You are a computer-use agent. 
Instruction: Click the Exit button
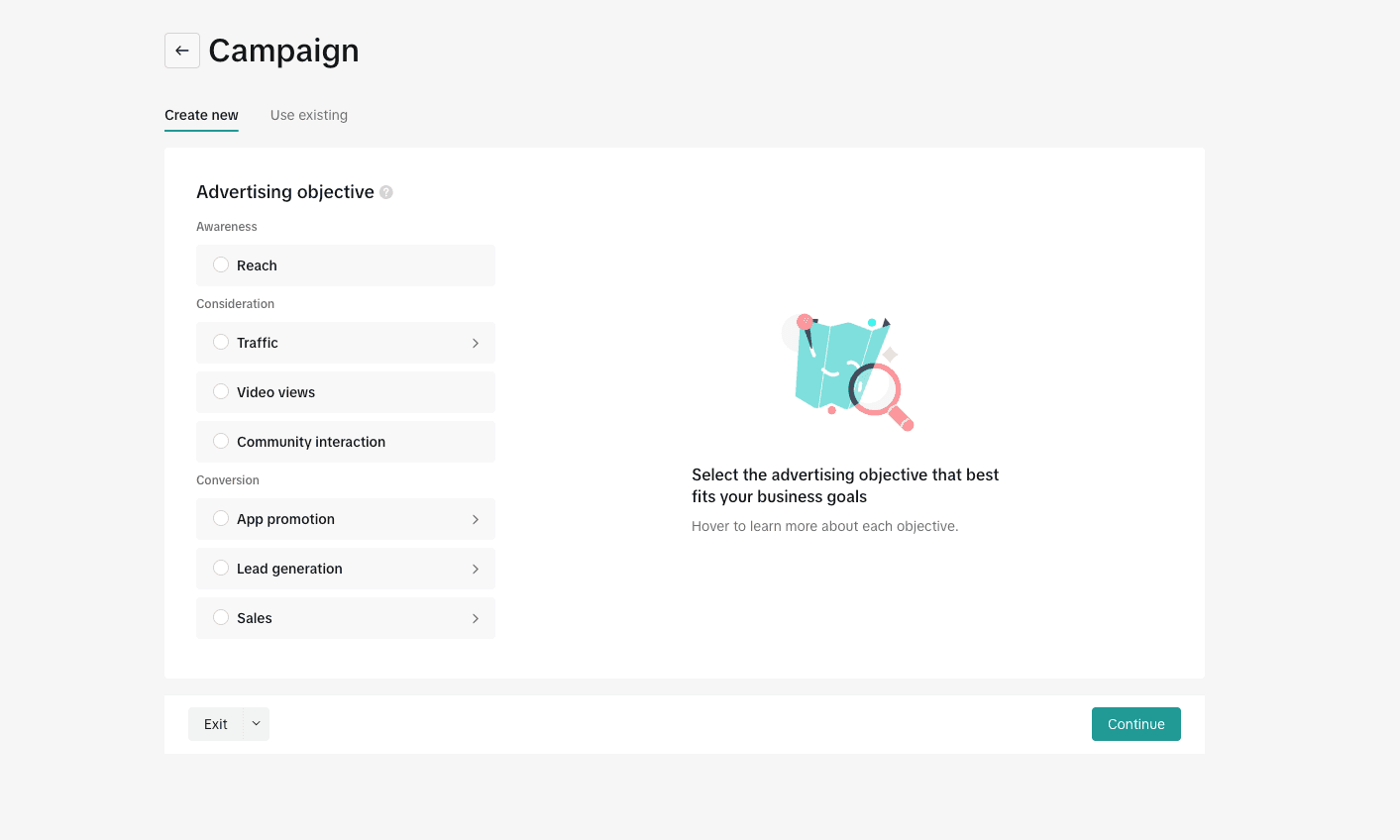pyautogui.click(x=216, y=724)
